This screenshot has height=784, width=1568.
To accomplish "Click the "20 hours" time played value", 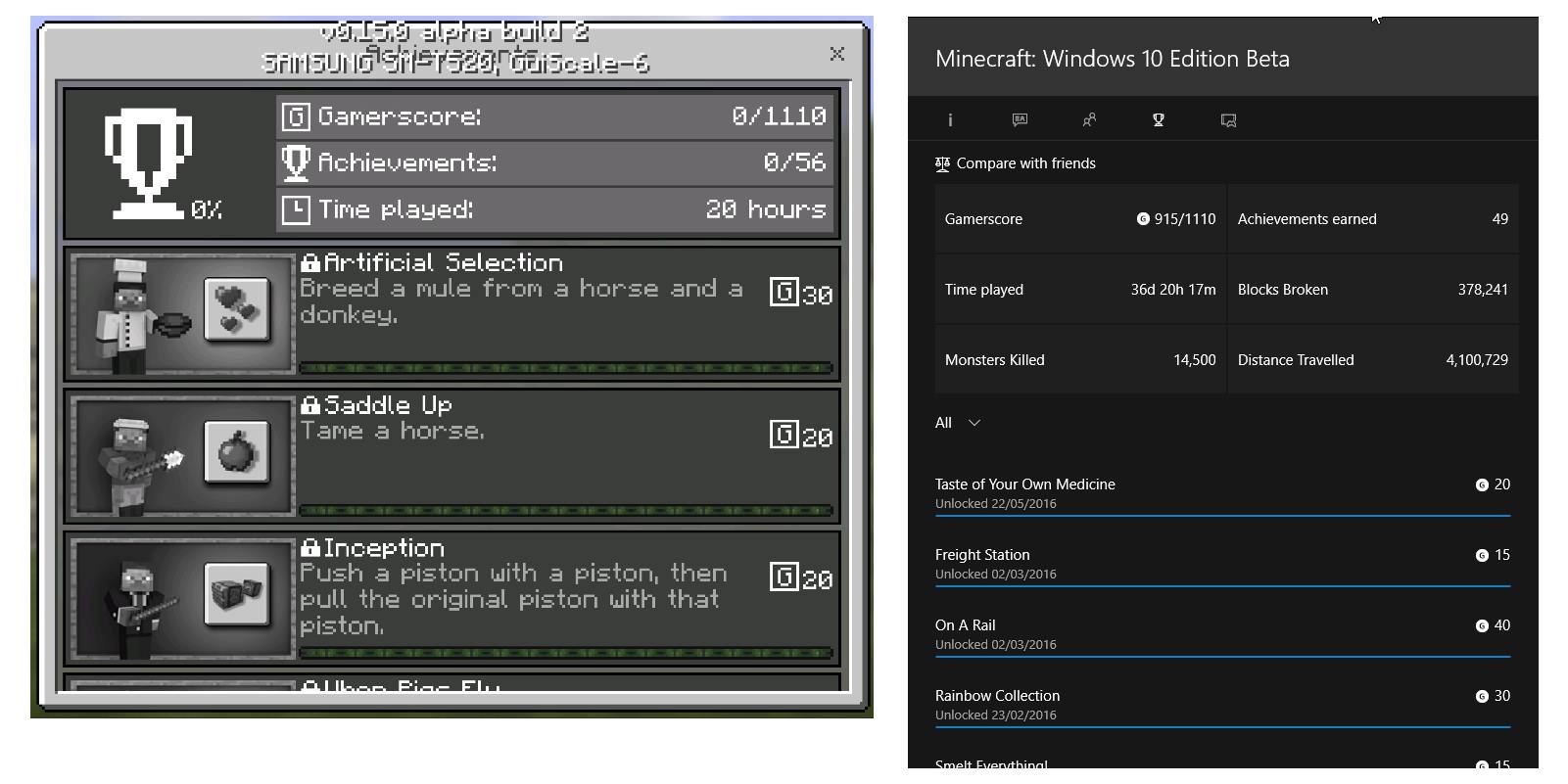I will [x=766, y=209].
